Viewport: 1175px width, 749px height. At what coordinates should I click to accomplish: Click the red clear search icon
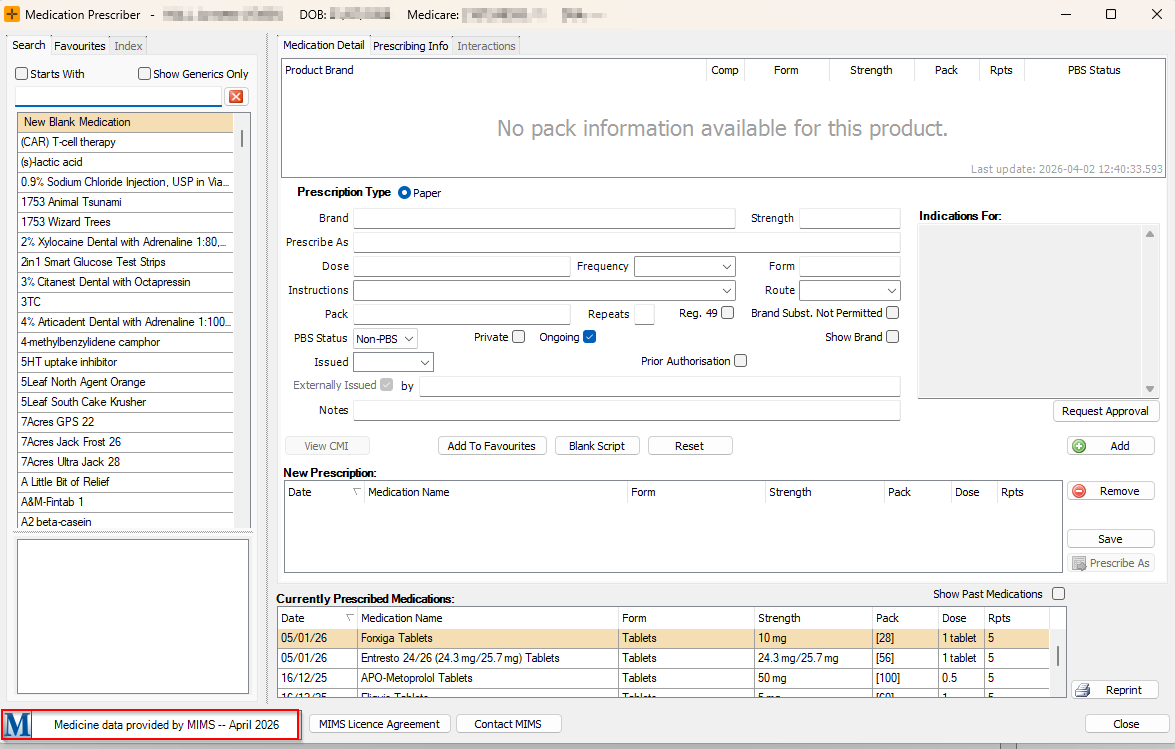pos(236,97)
